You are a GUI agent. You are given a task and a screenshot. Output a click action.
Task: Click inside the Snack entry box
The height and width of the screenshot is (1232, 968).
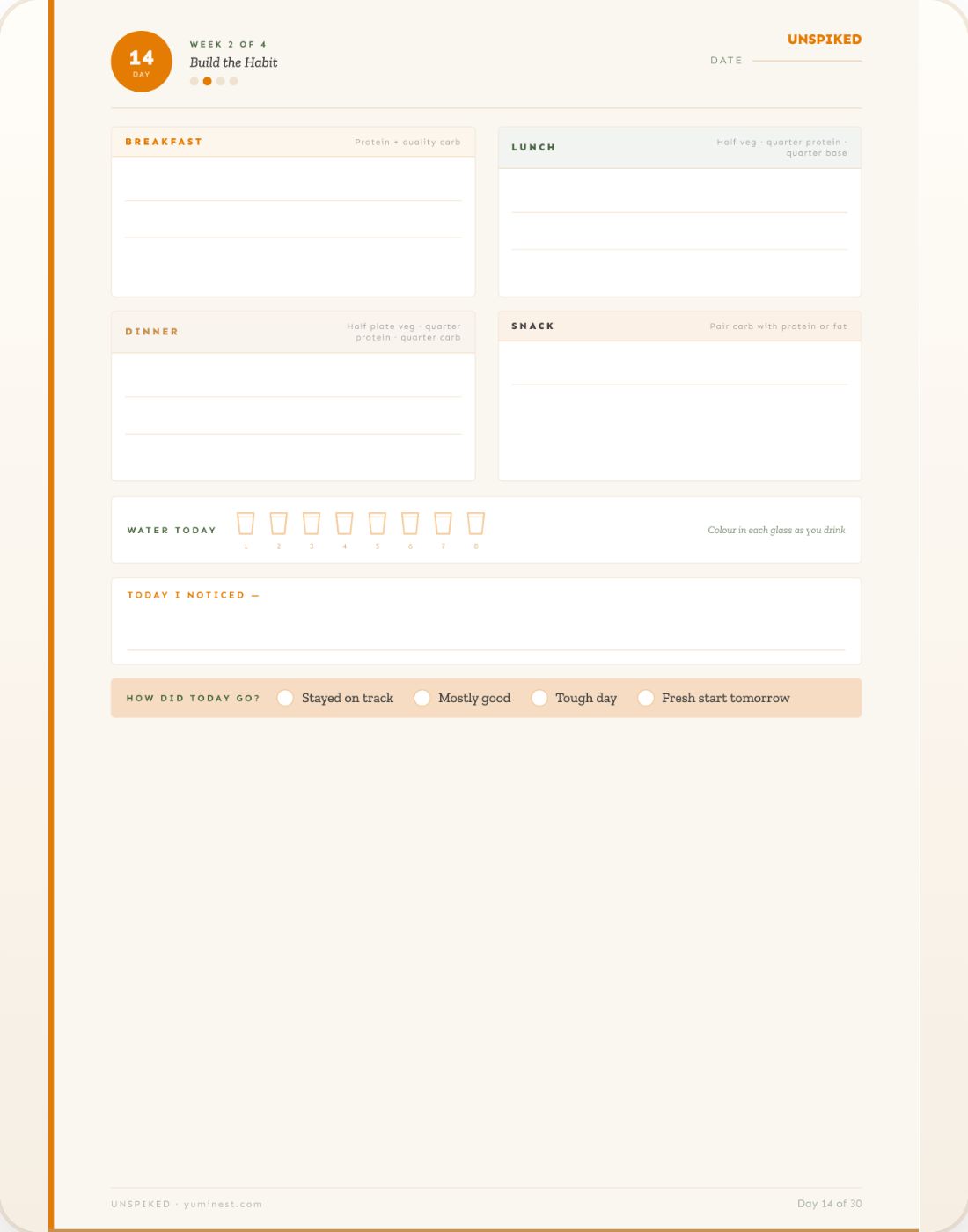click(x=679, y=410)
